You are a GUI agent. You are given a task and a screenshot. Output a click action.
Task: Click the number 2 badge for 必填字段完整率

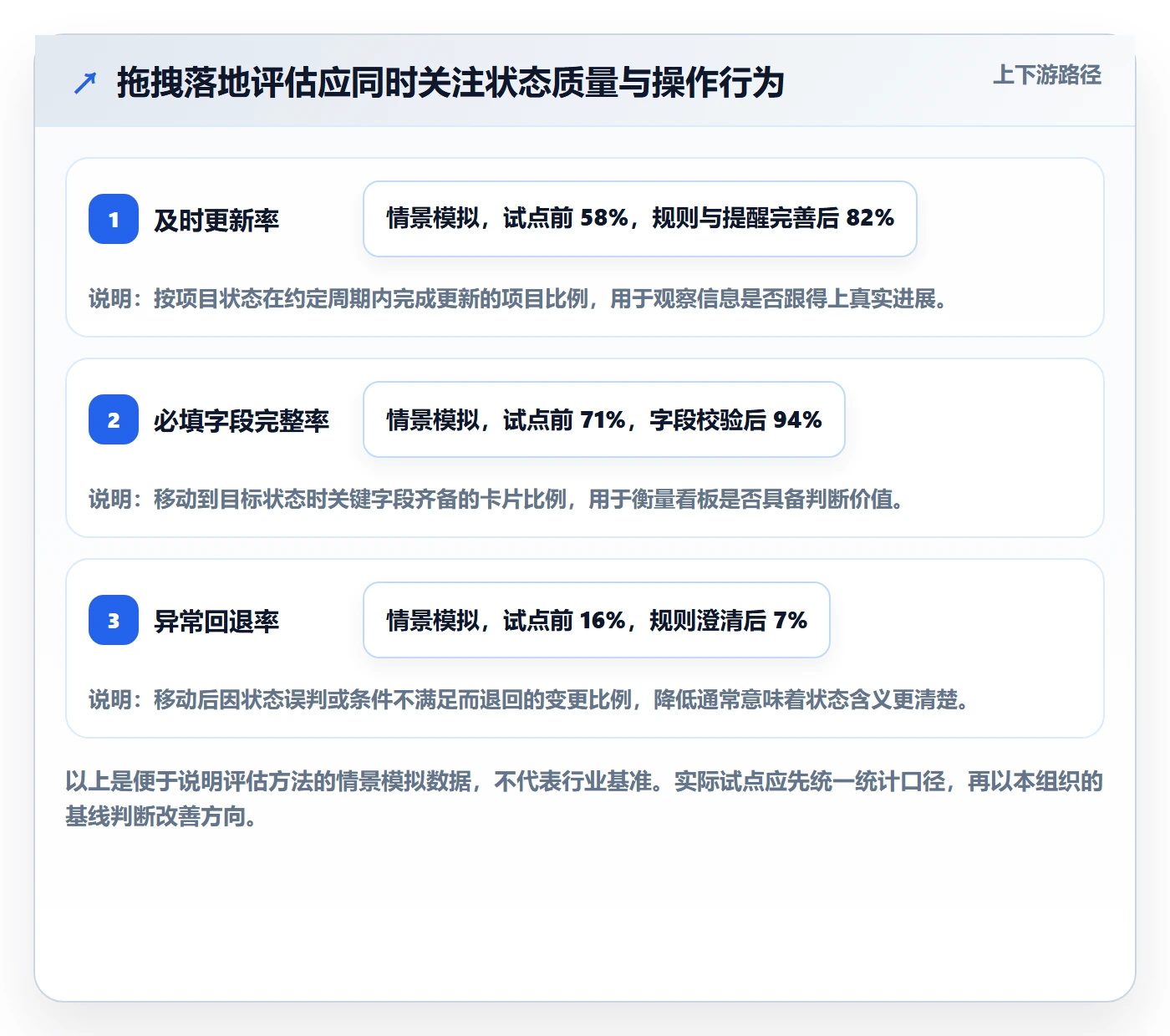pyautogui.click(x=114, y=419)
